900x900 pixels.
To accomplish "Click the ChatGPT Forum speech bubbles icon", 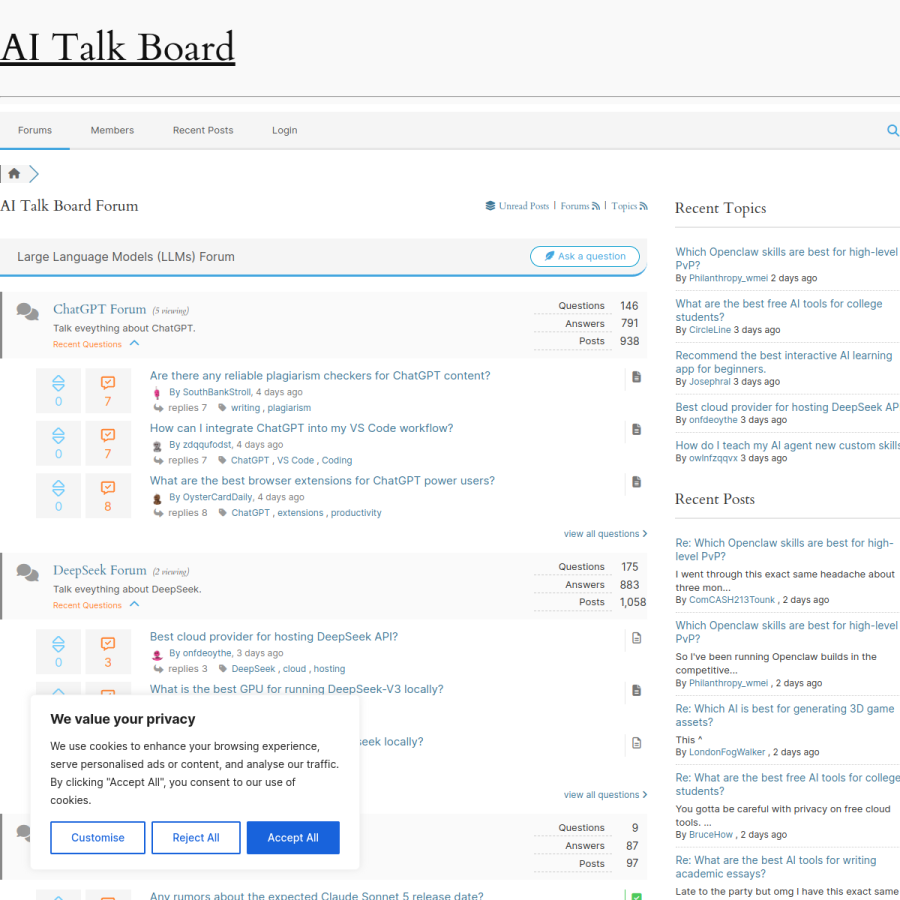I will click(28, 312).
